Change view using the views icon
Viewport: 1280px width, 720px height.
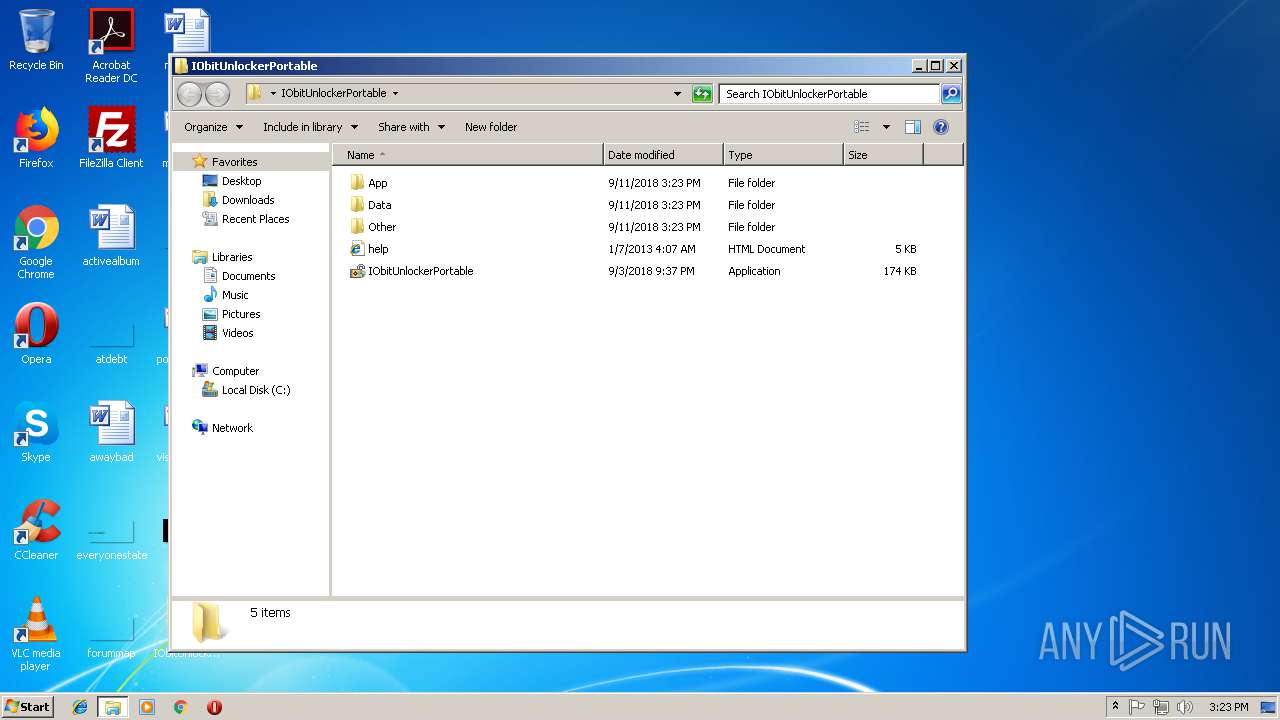(861, 127)
